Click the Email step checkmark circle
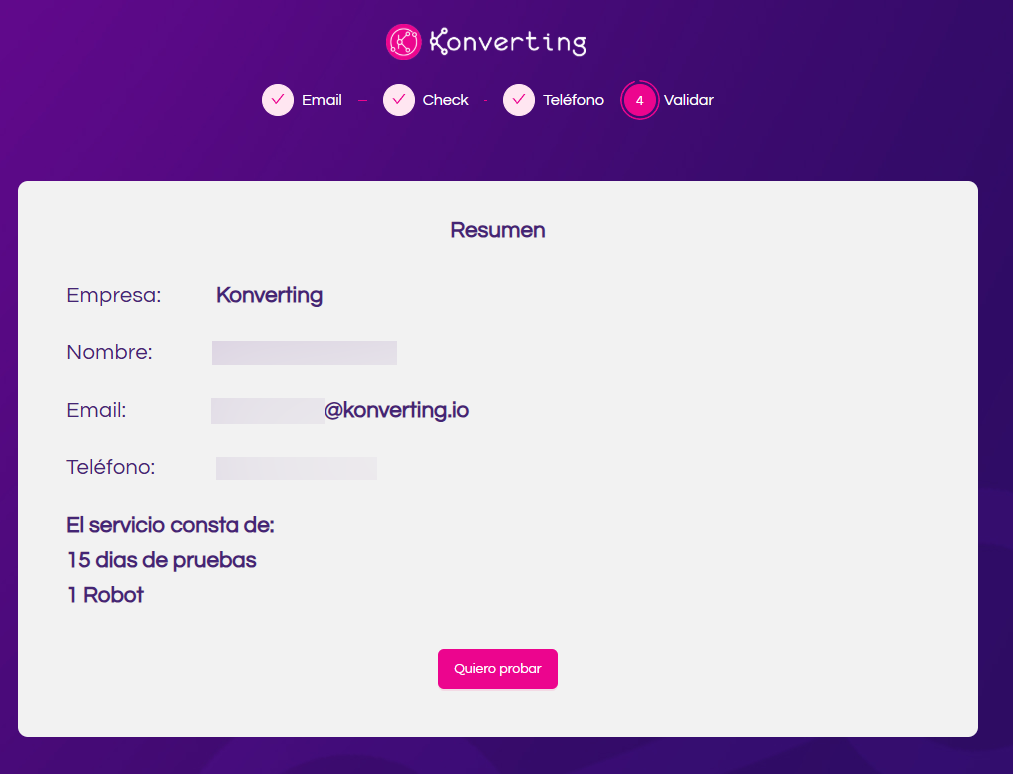 pos(278,100)
